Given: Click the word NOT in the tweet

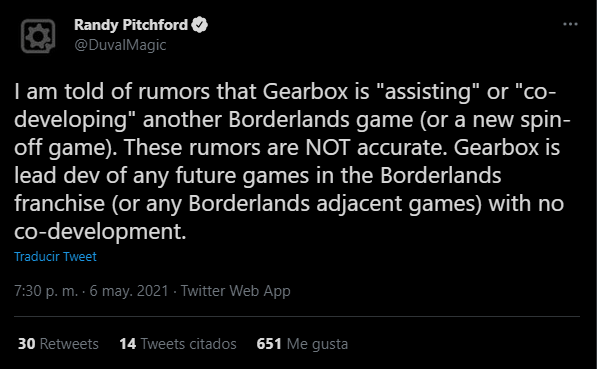Looking at the screenshot, I should (328, 147).
